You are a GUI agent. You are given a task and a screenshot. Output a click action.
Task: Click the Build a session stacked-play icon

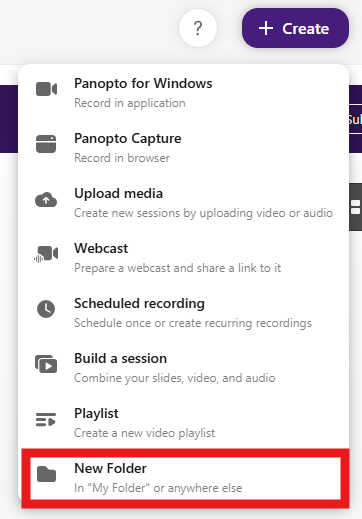46,364
